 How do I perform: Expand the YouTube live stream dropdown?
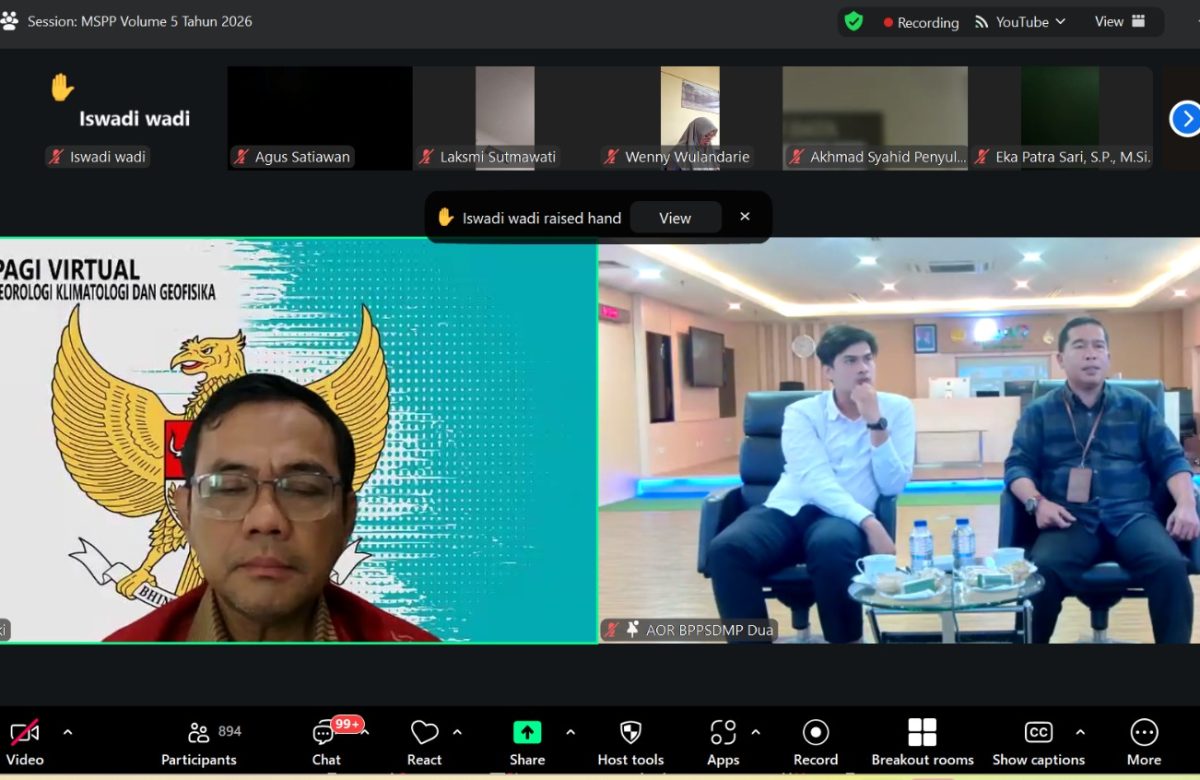tap(1020, 22)
